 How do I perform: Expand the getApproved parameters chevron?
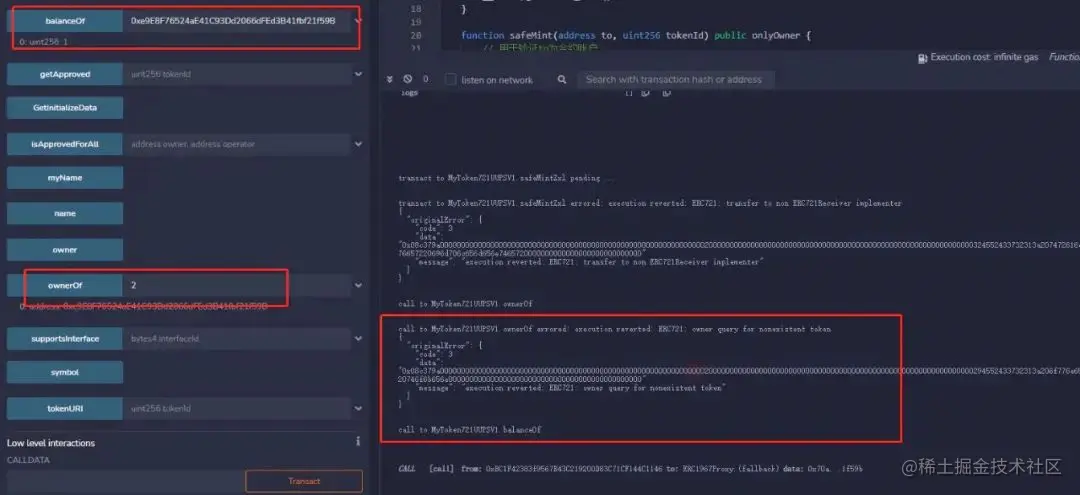click(x=357, y=74)
